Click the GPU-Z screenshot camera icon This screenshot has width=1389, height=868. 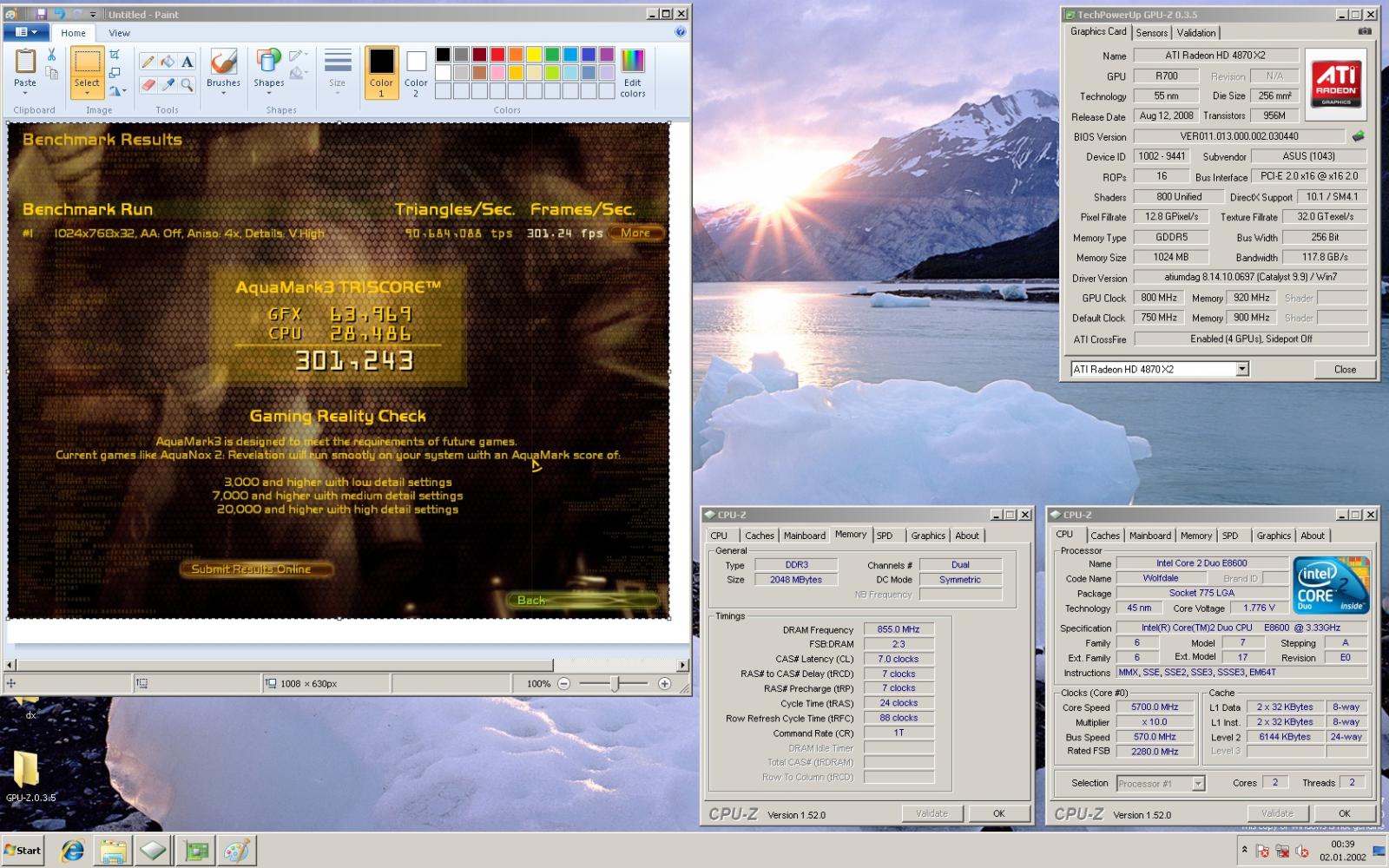pos(1365,31)
